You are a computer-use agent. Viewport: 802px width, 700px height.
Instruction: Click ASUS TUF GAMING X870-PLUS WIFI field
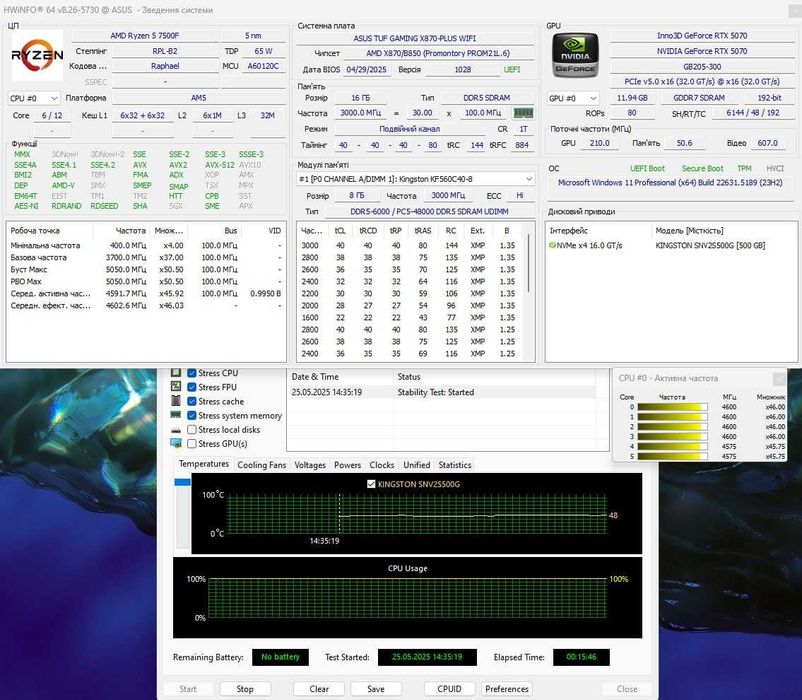(x=415, y=38)
